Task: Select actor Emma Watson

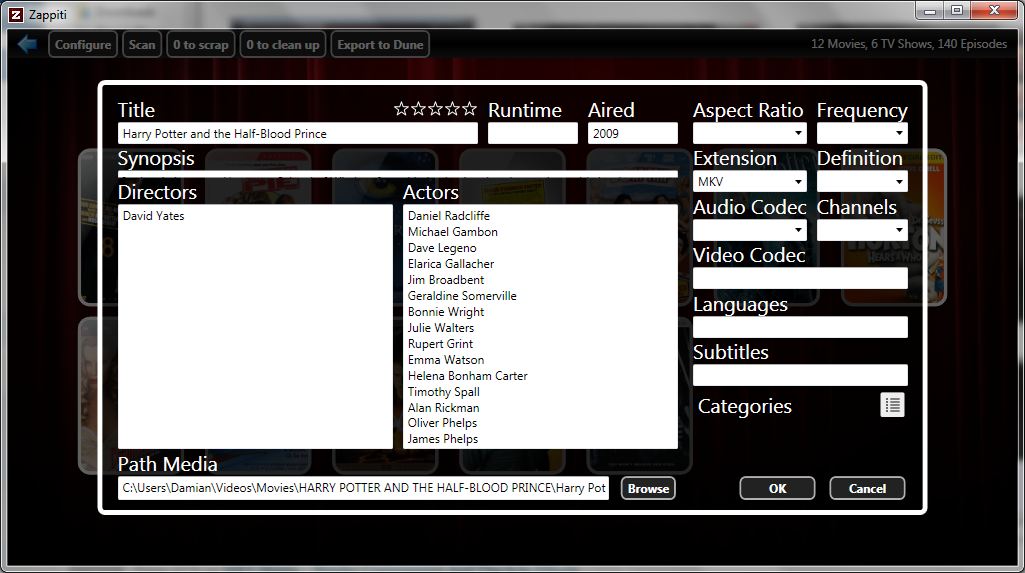Action: click(446, 360)
